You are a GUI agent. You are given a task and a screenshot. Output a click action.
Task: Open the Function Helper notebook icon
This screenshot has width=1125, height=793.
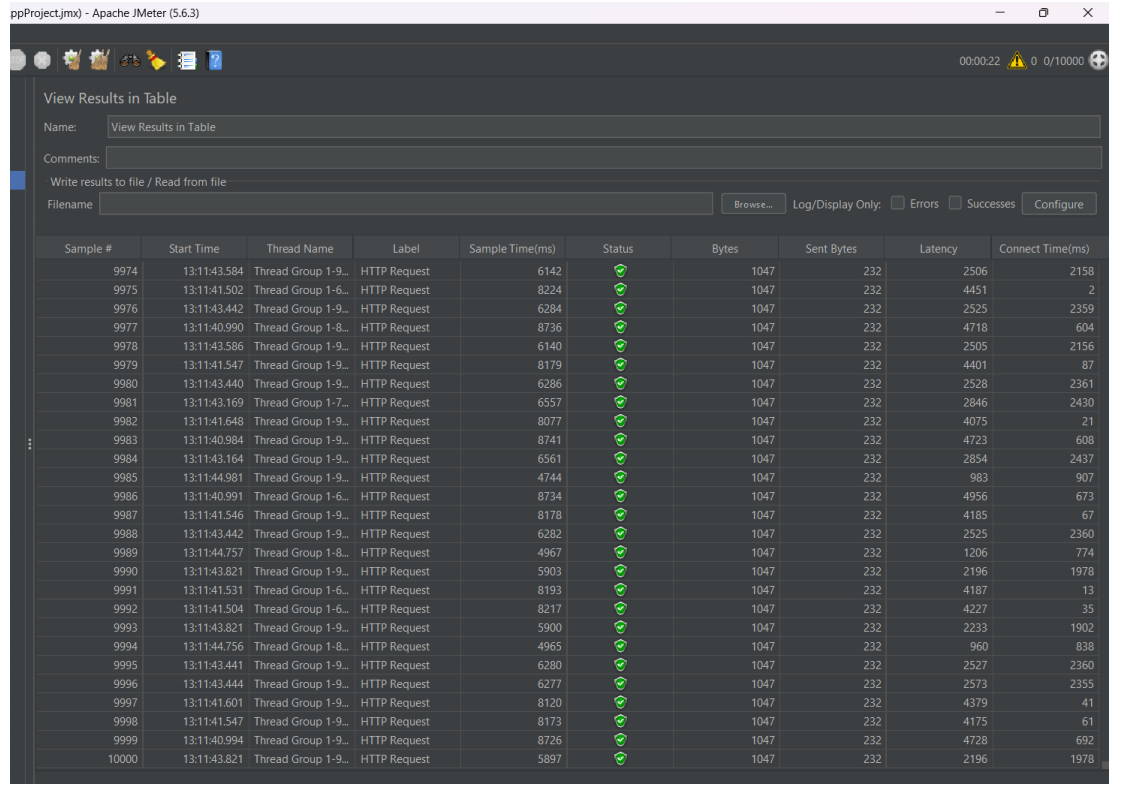[187, 60]
